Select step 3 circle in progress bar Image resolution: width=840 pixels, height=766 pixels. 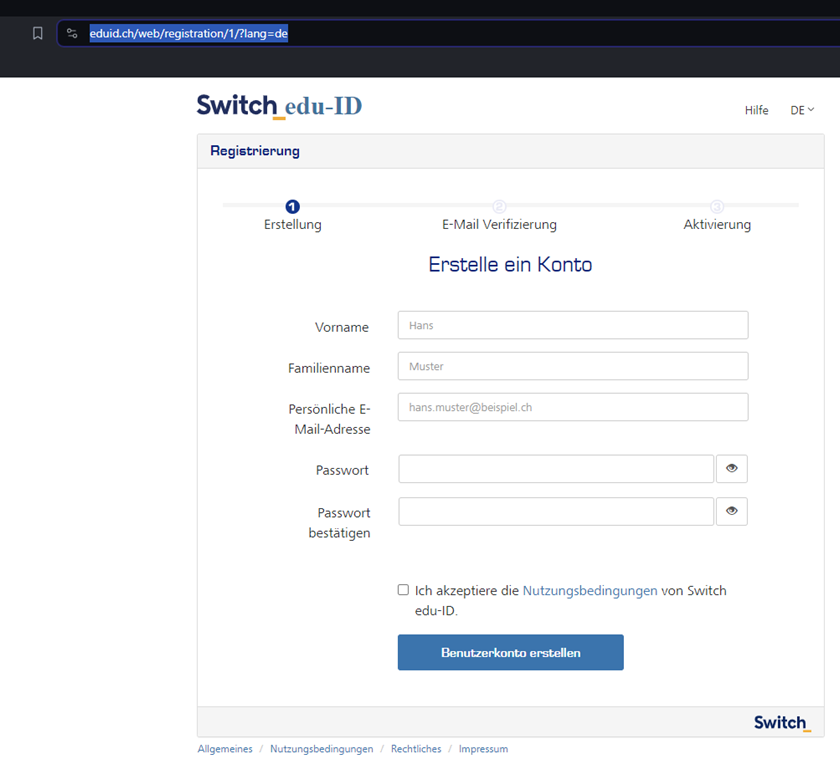[x=717, y=206]
